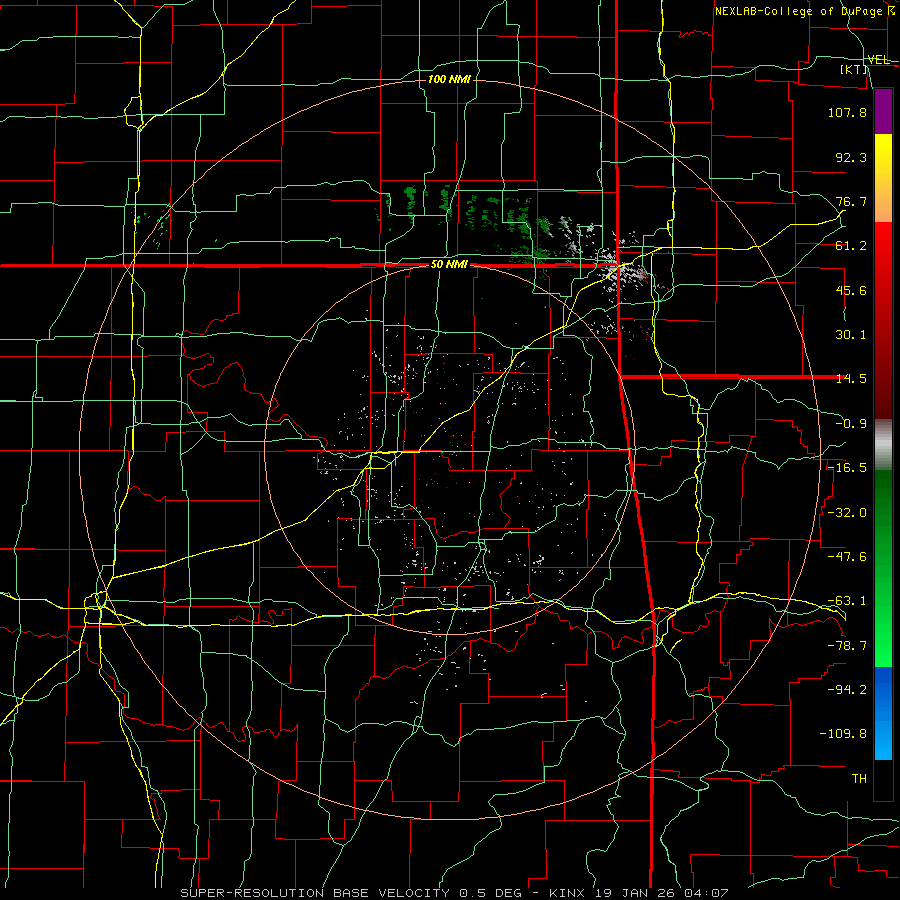Select the -32.0 velocity scale value

[847, 513]
